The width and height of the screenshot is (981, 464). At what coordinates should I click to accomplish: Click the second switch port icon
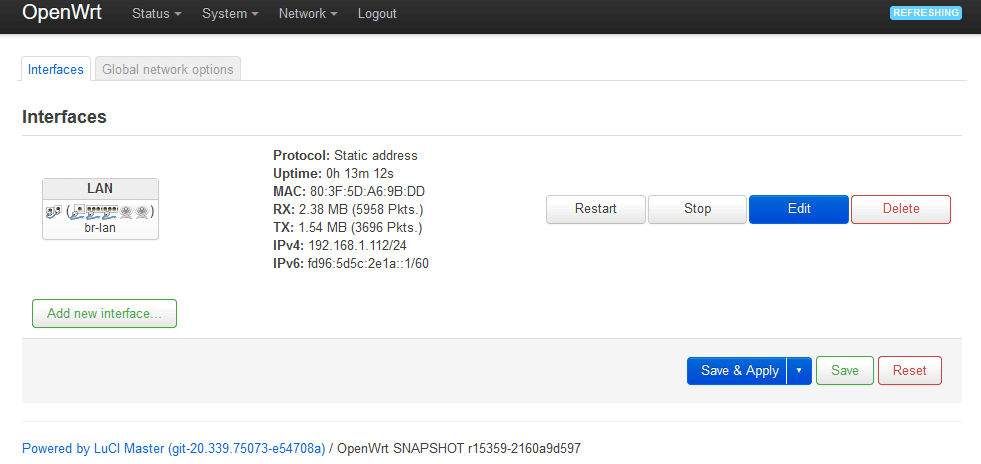110,212
